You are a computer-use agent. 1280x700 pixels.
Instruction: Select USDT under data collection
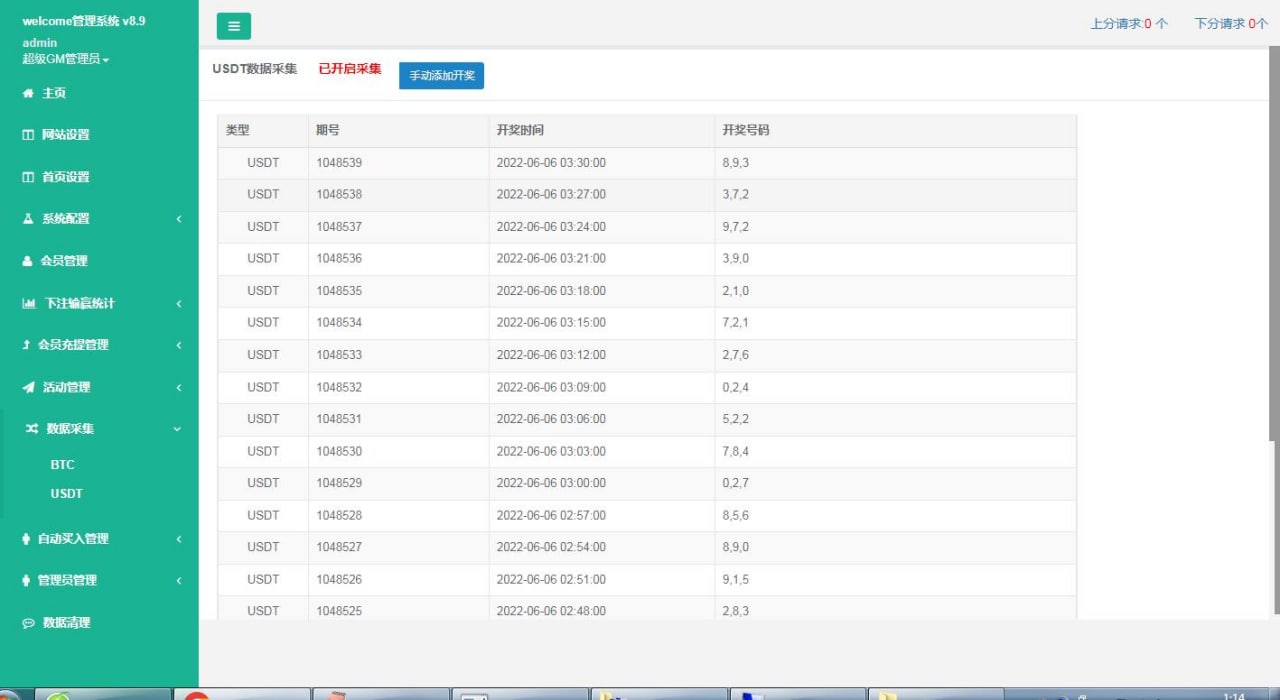[x=66, y=494]
